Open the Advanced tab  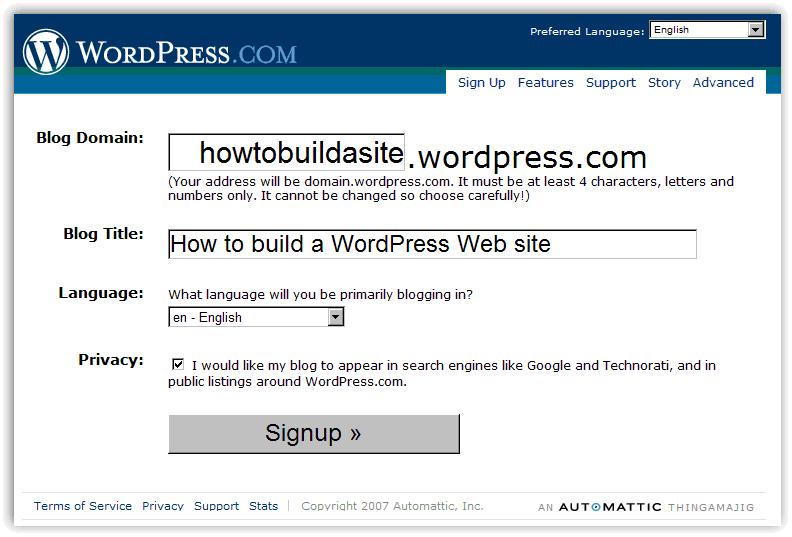click(723, 82)
